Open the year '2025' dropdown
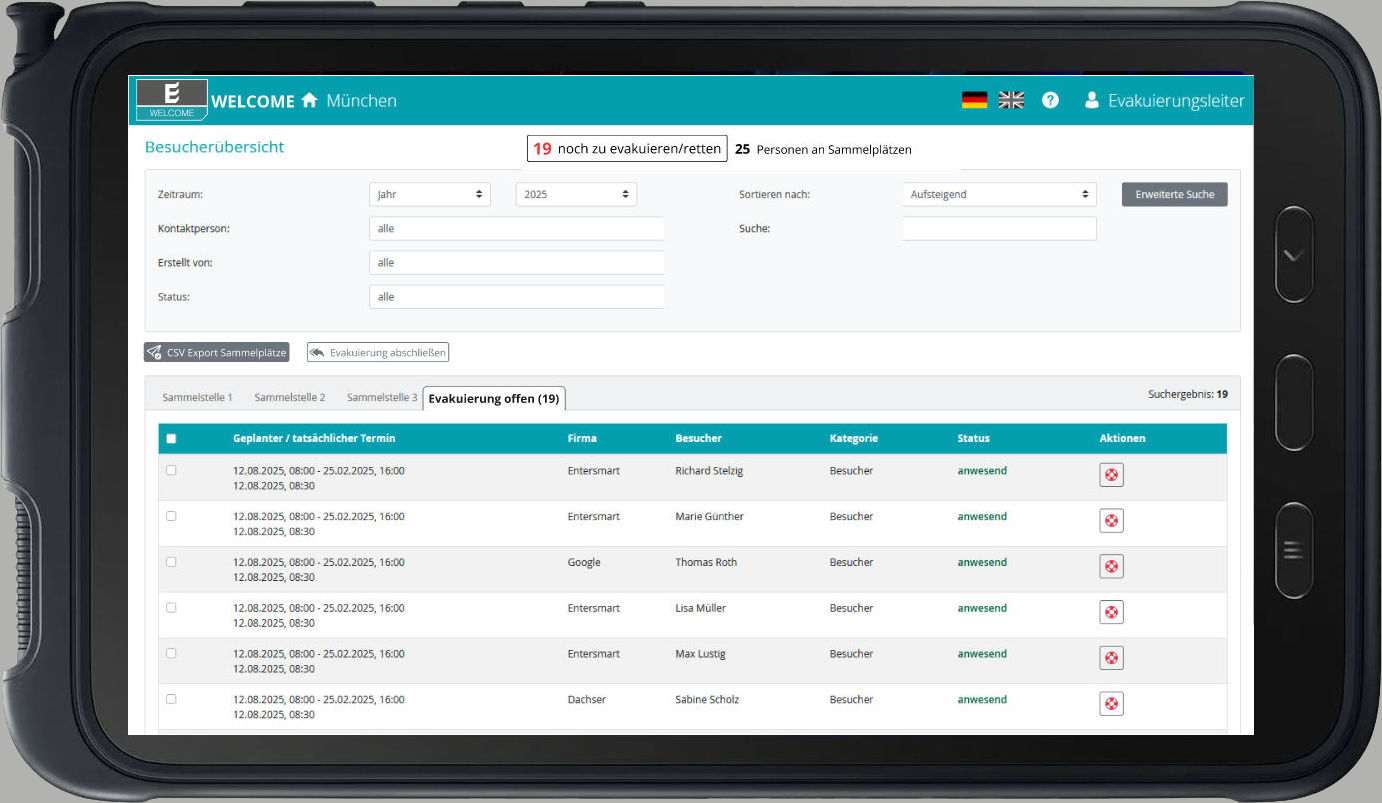This screenshot has width=1382, height=803. pyautogui.click(x=576, y=194)
